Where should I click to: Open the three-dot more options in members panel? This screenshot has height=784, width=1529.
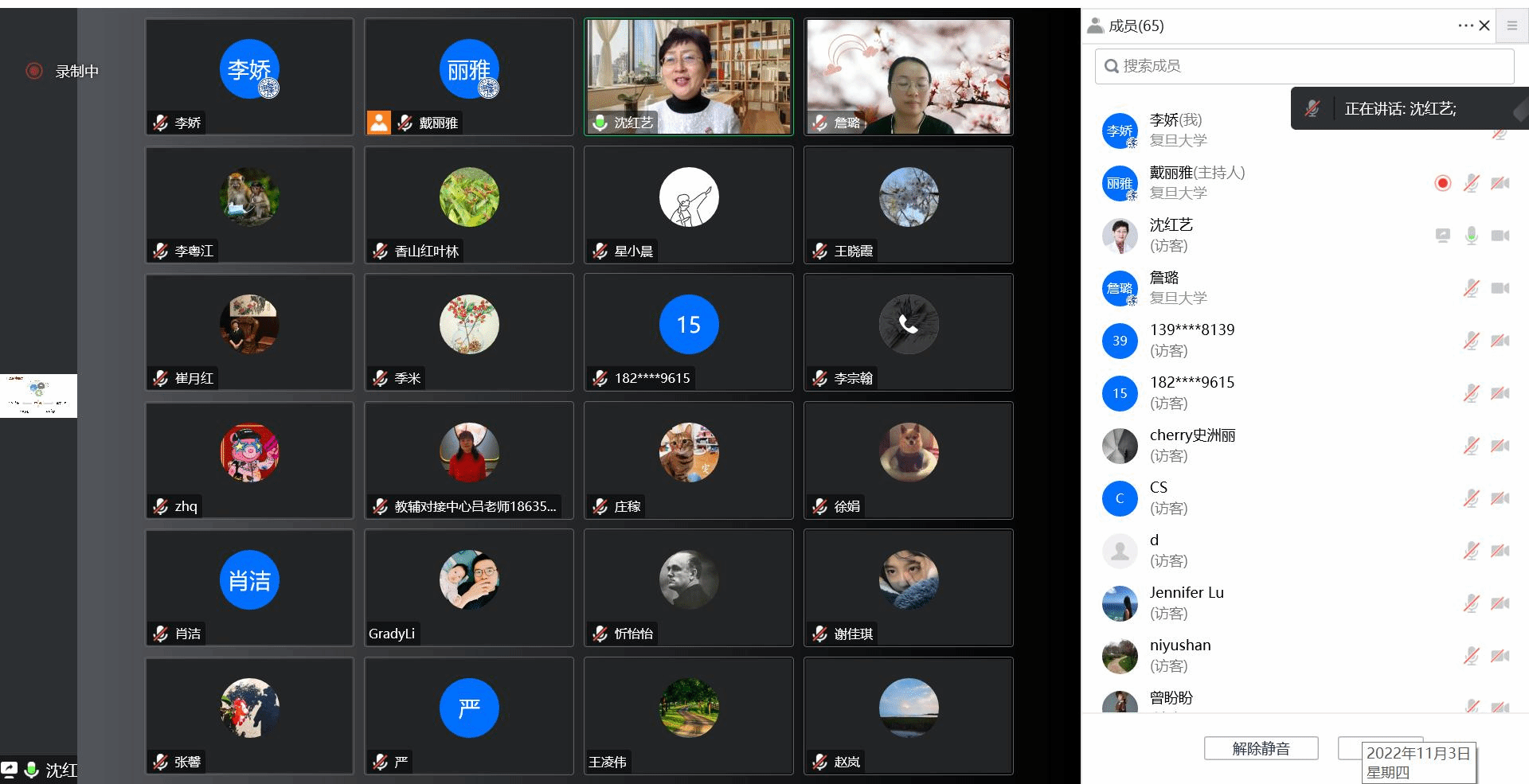point(1464,25)
